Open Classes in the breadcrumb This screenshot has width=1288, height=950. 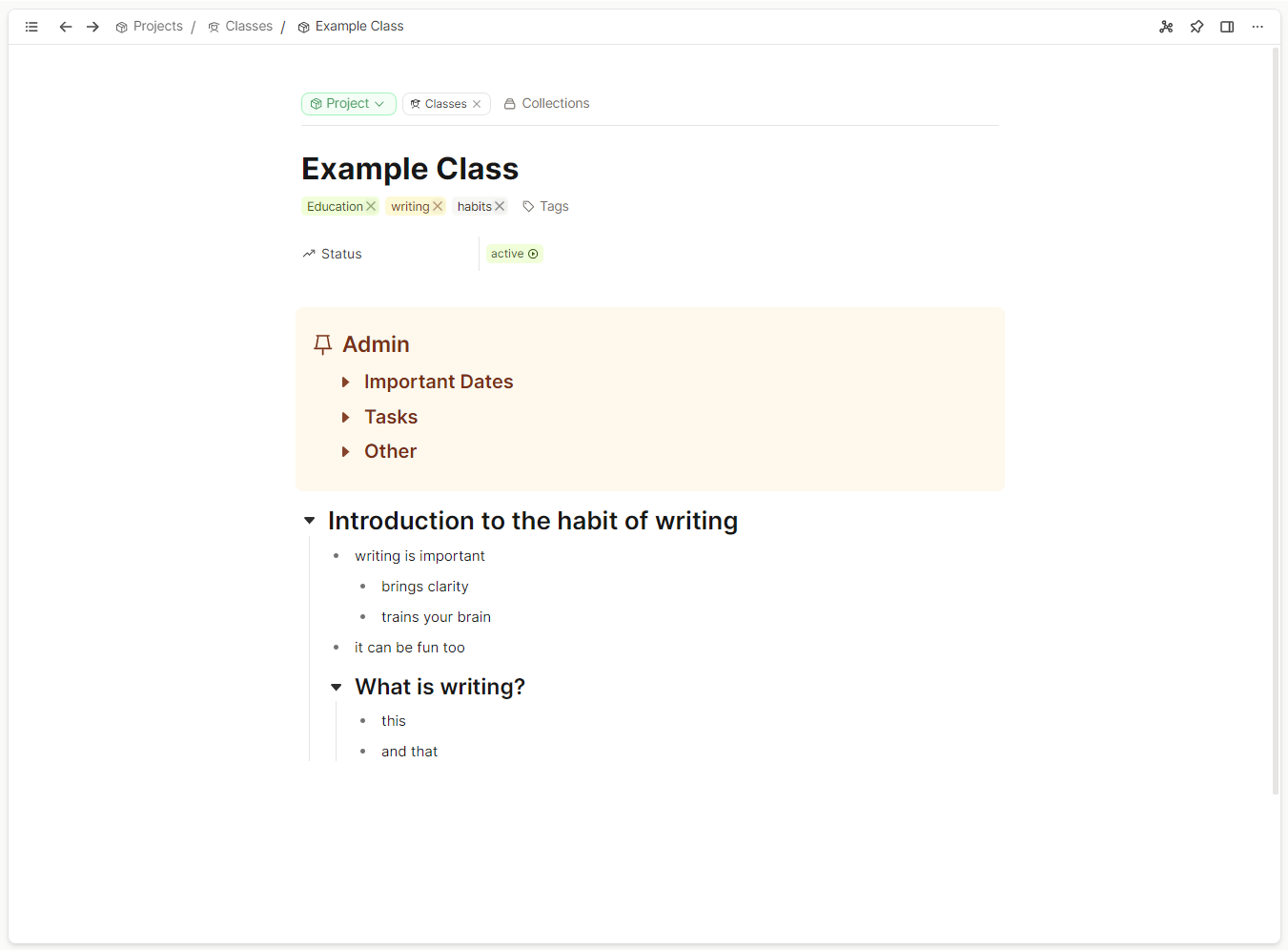240,27
